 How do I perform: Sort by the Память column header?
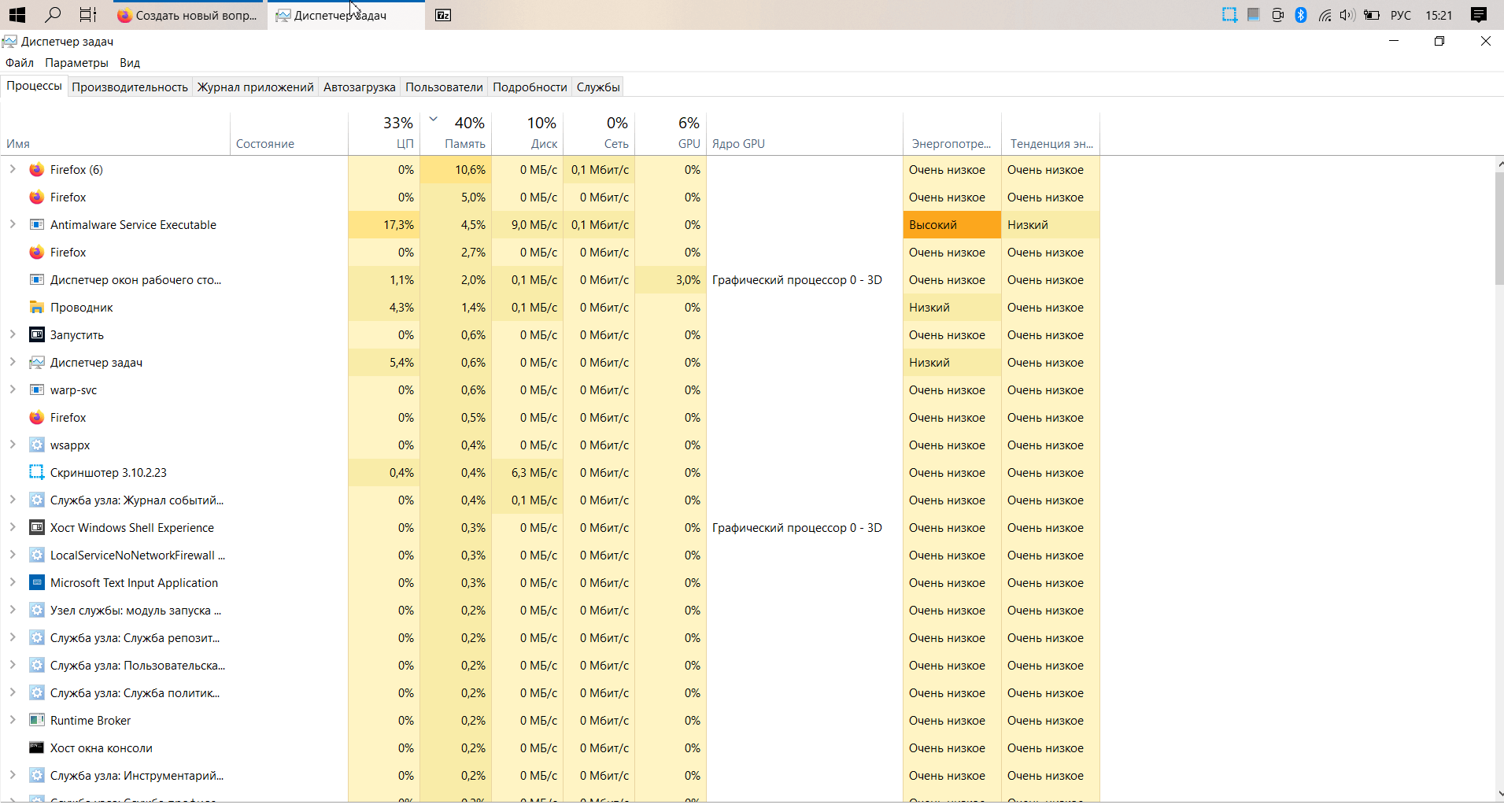click(456, 134)
